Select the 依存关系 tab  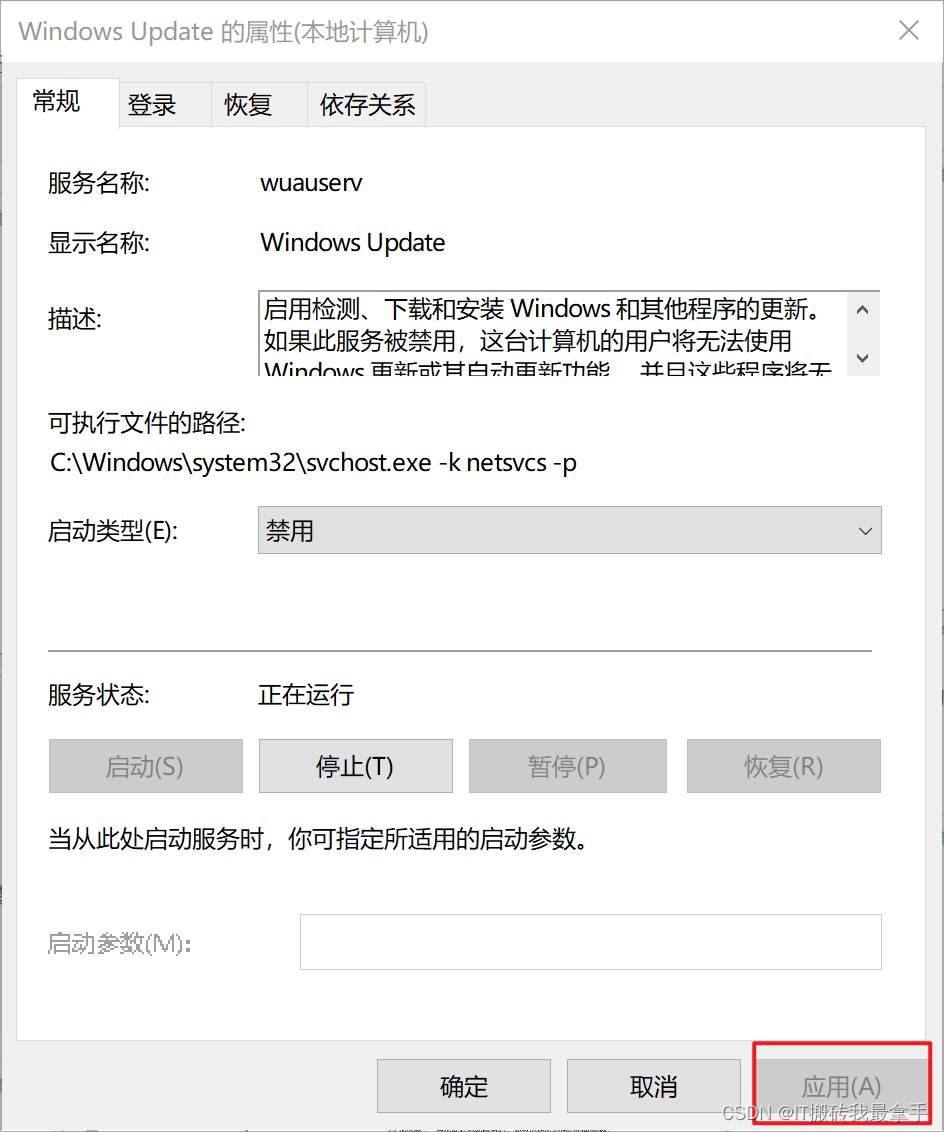point(367,105)
